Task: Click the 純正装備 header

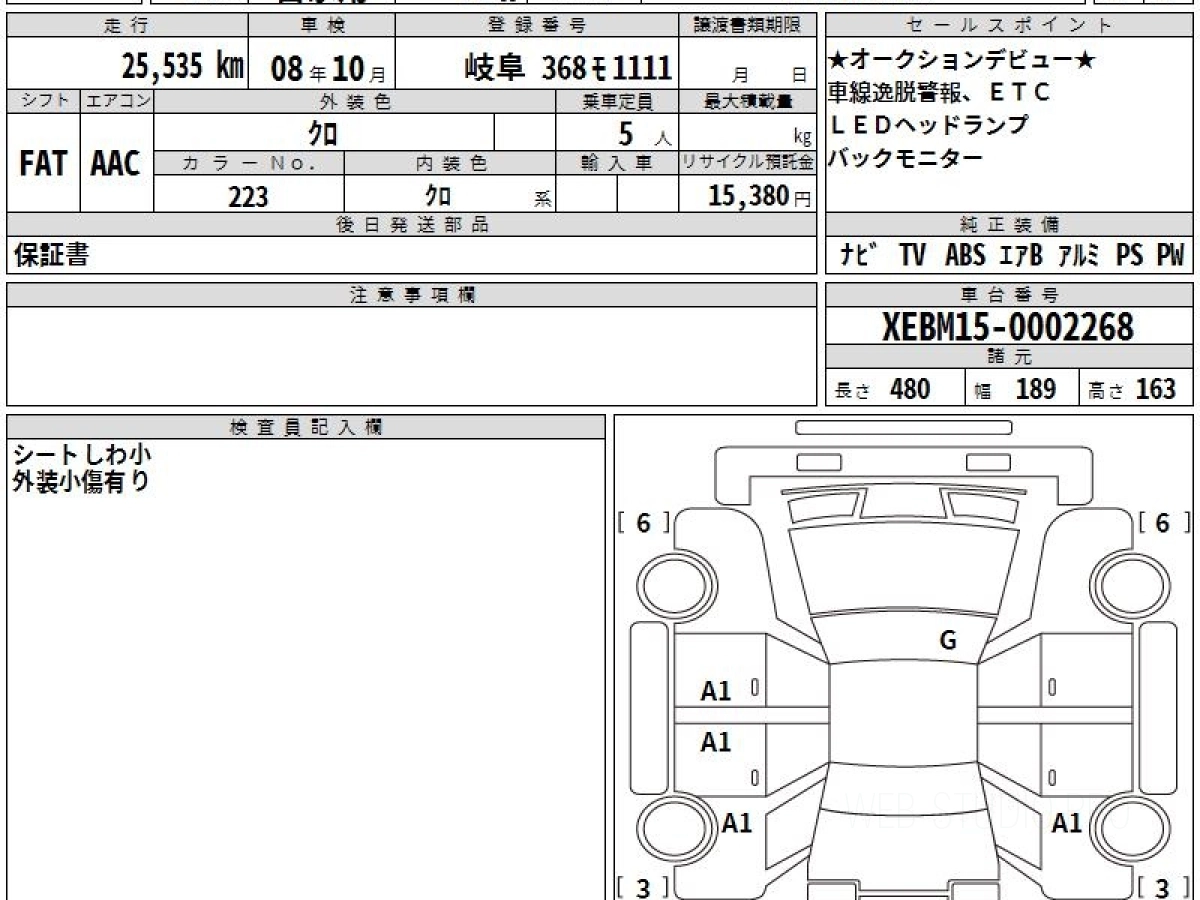Action: pyautogui.click(x=1009, y=225)
